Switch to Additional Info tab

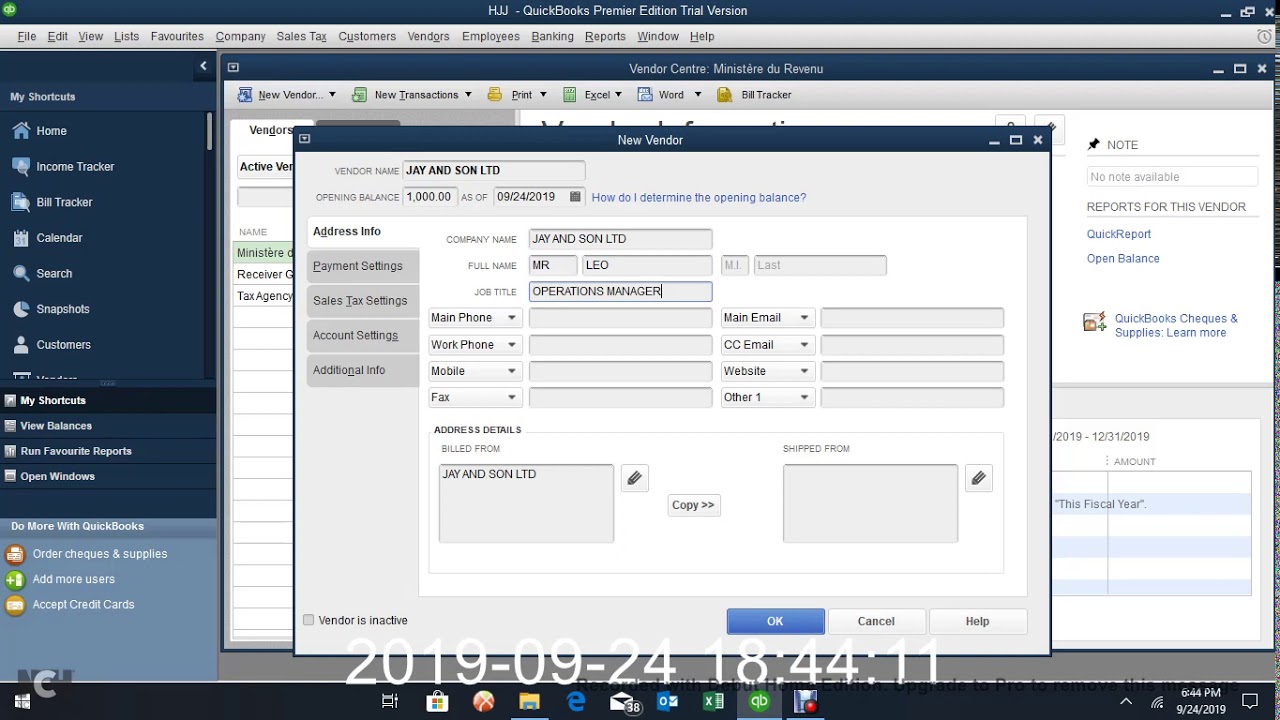click(363, 370)
